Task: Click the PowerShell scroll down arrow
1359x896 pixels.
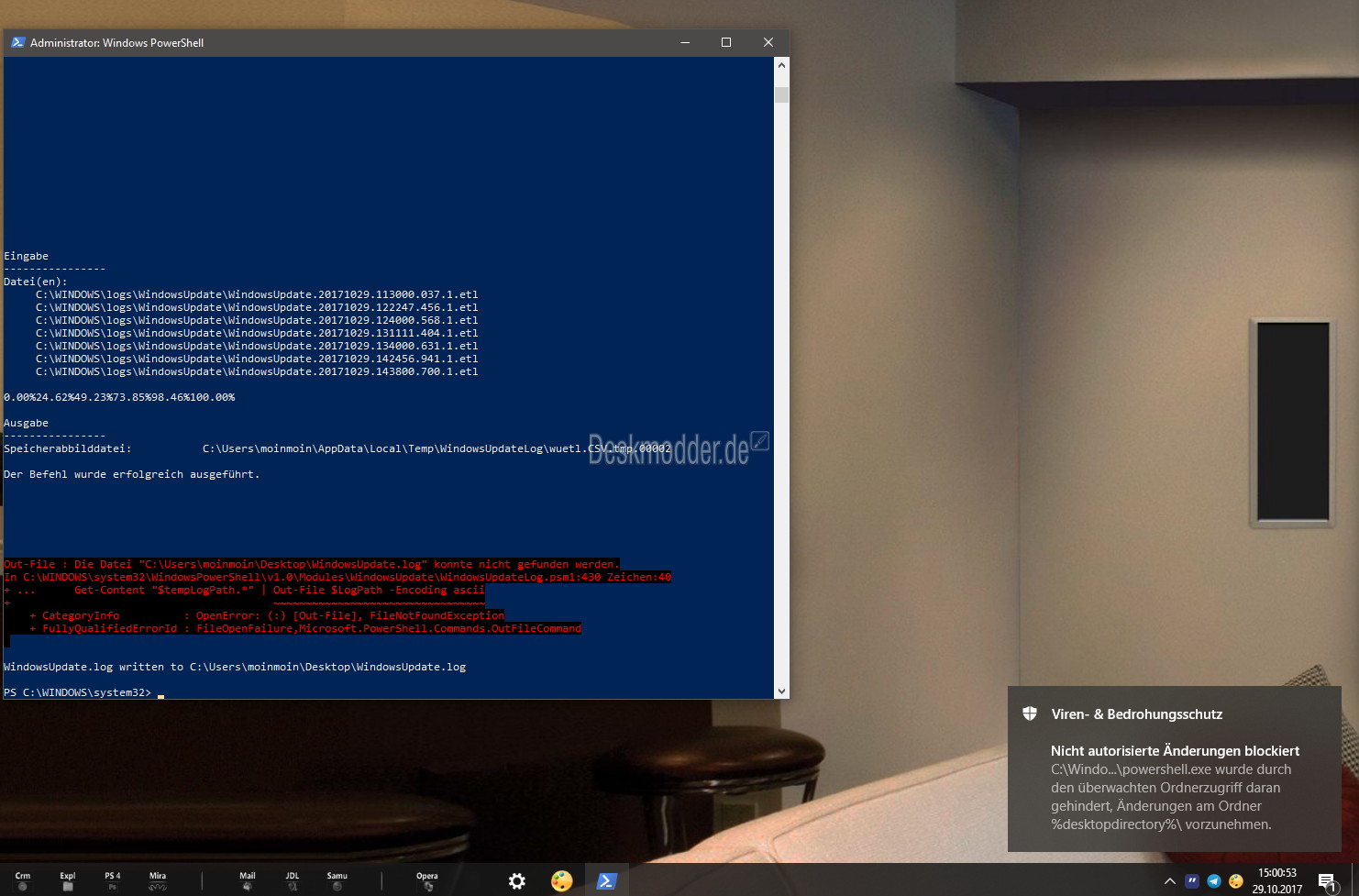Action: tap(781, 691)
